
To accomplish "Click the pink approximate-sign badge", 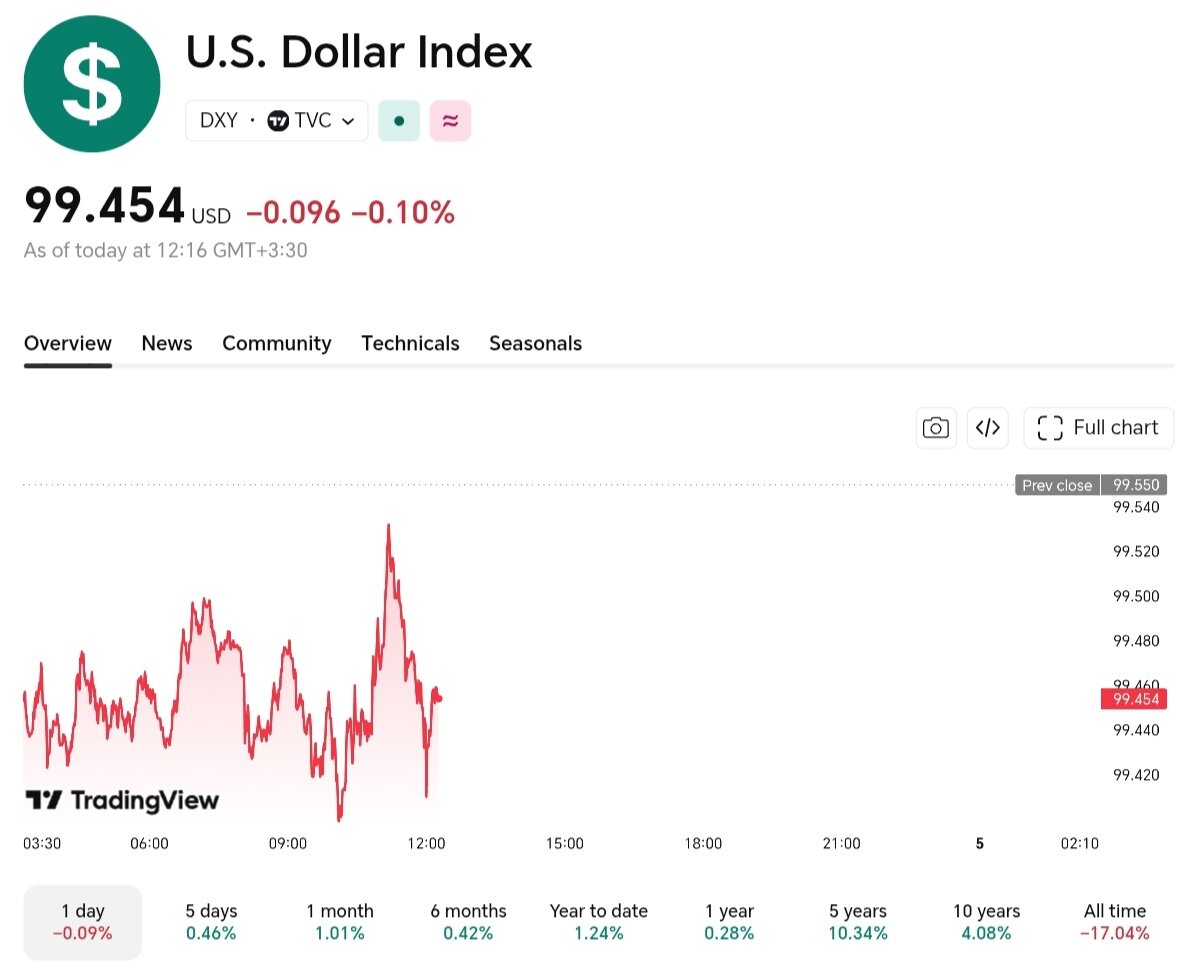I will (x=450, y=121).
